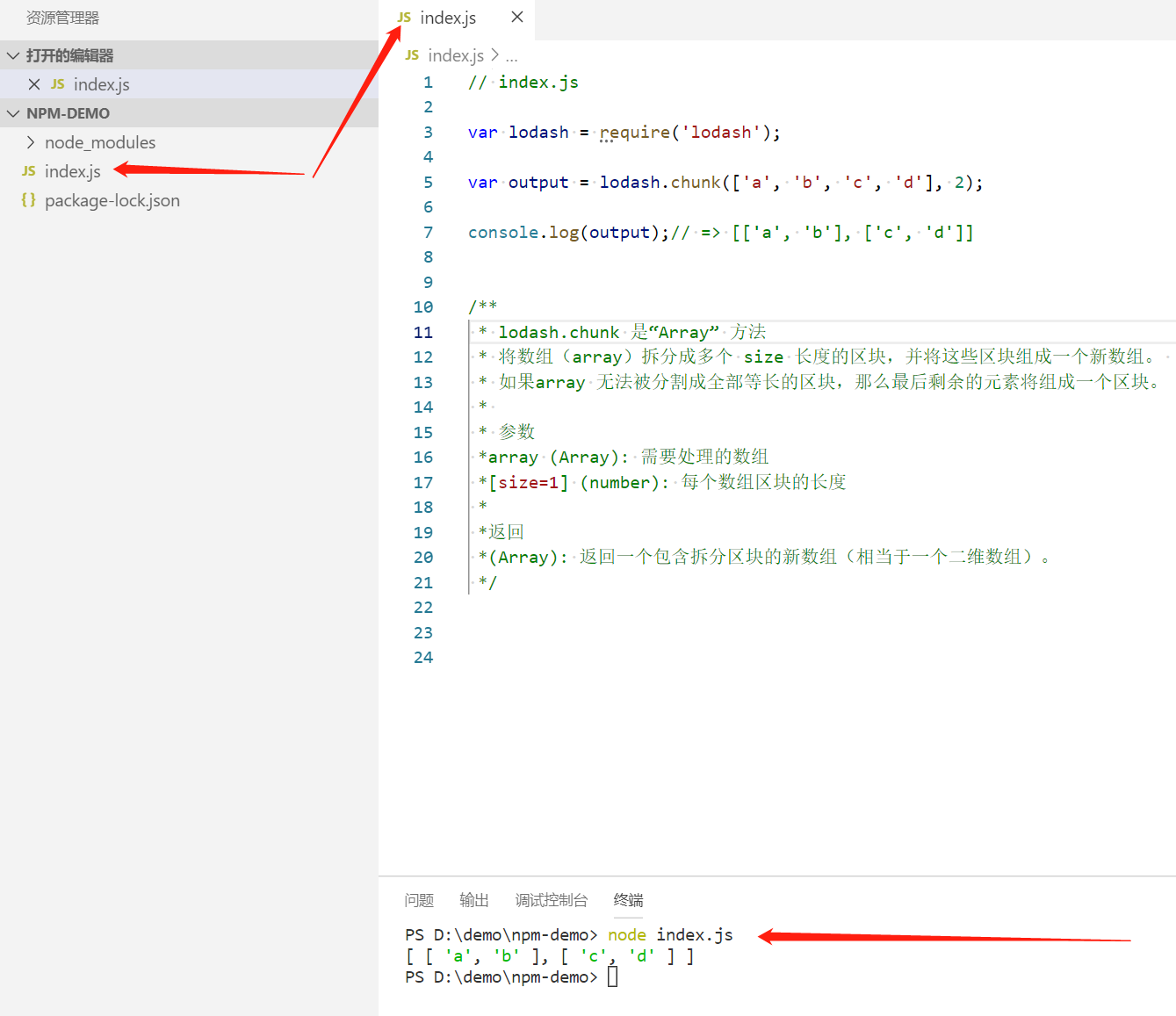Viewport: 1176px width, 1016px height.
Task: Open the 问题 panel tab
Action: 419,900
